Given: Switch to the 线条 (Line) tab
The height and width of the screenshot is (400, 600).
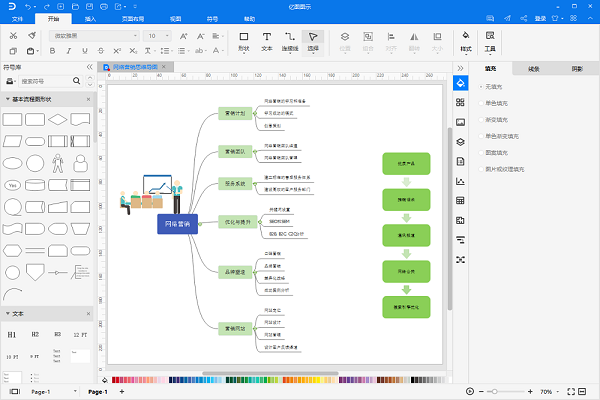Looking at the screenshot, I should coord(533,69).
